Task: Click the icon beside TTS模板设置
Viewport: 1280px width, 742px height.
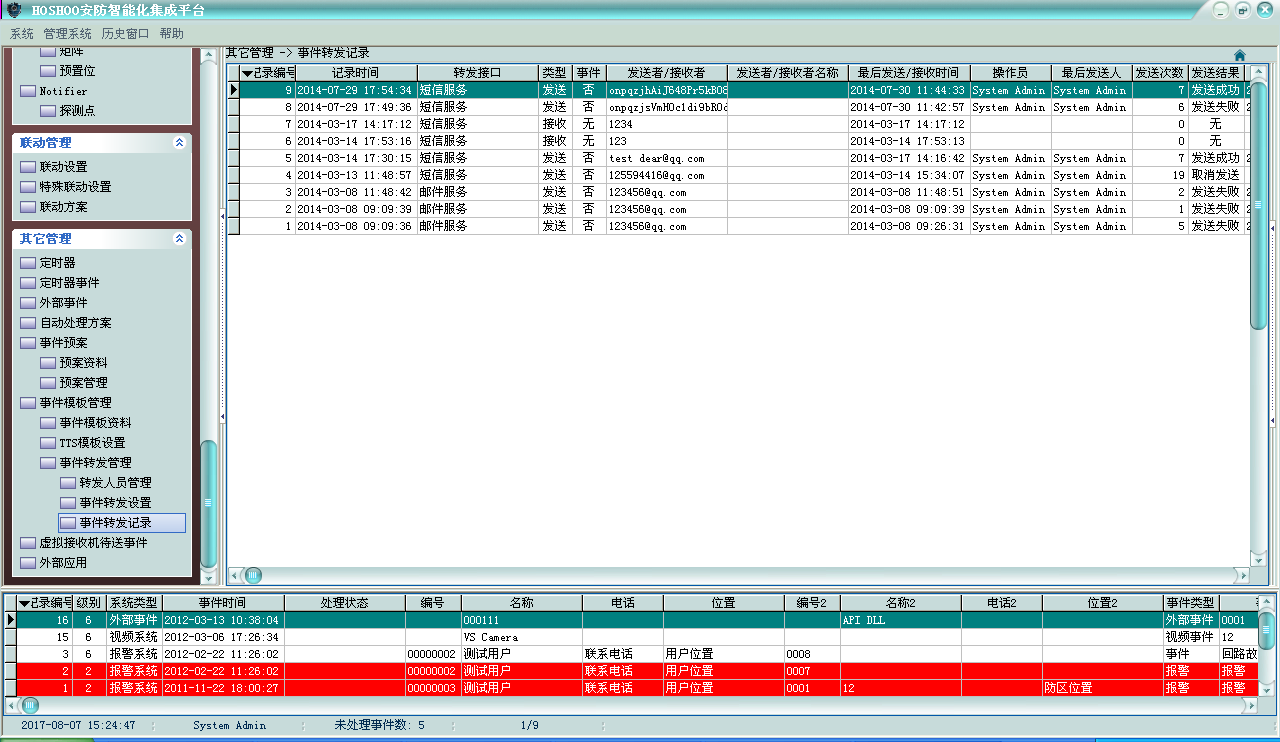Action: (x=48, y=443)
